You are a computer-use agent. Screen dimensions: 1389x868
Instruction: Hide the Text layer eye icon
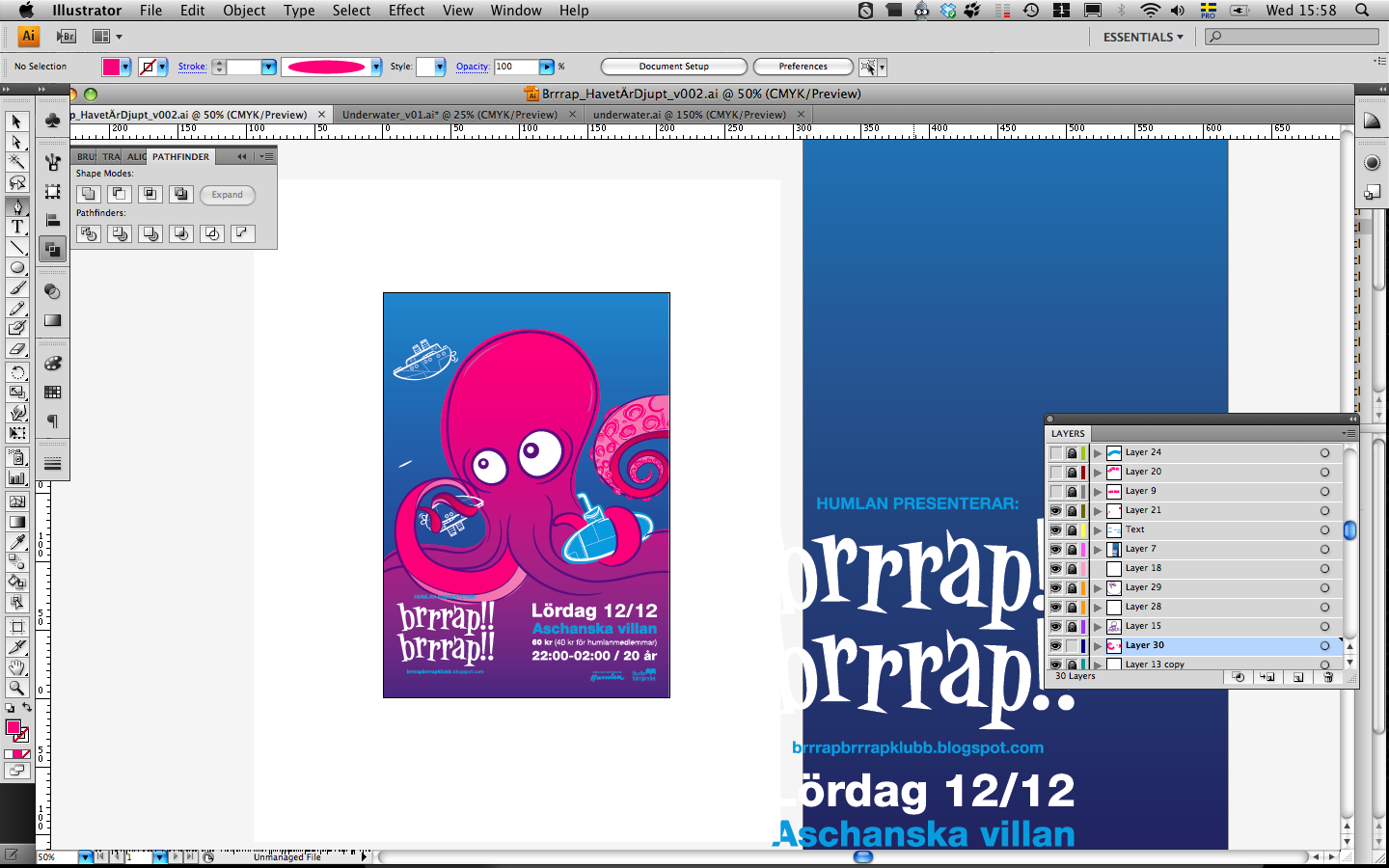coord(1056,529)
